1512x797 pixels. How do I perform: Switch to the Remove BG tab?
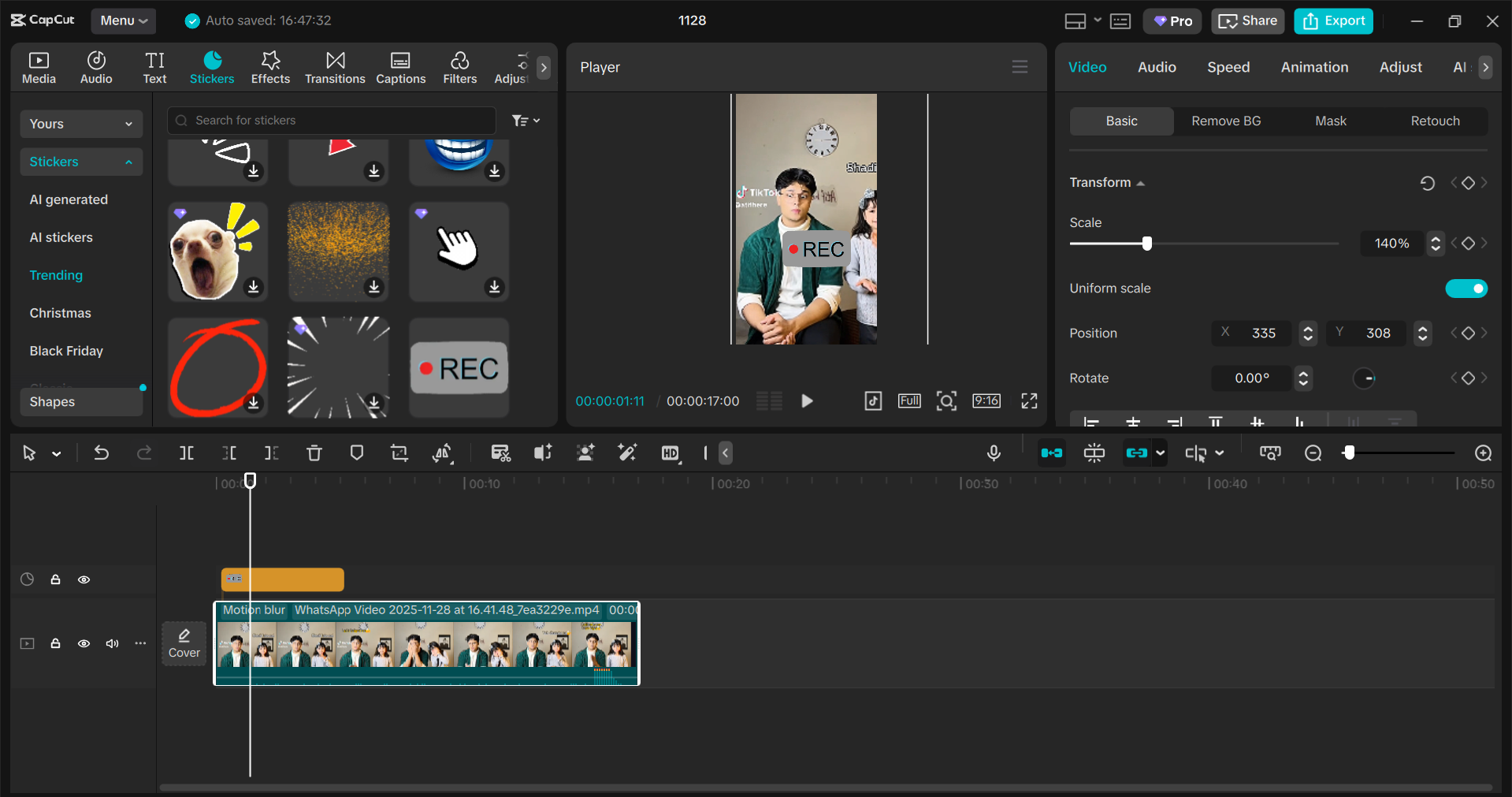point(1225,121)
